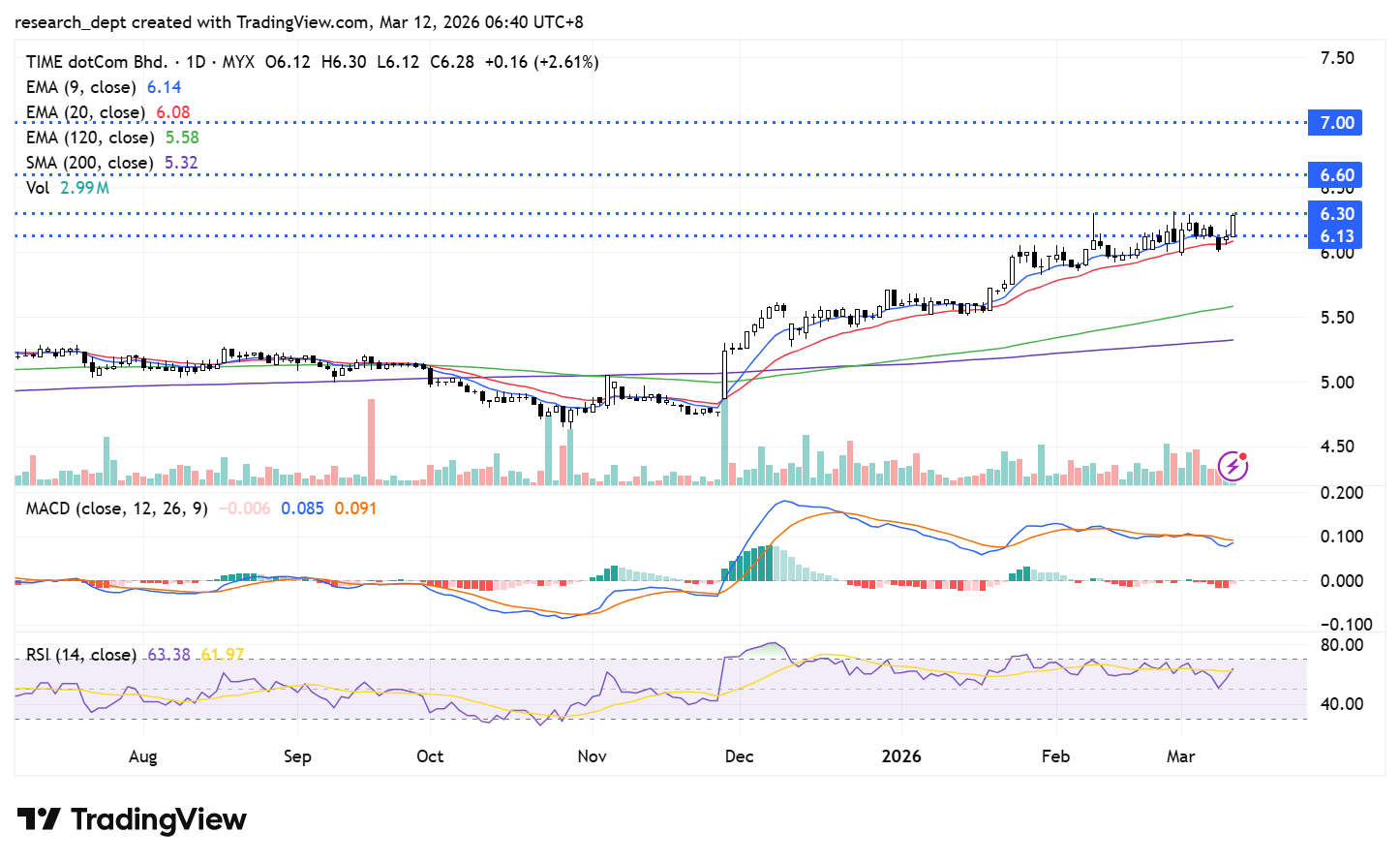This screenshot has height=863, width=1400.
Task: Click the EMA (120, close) value 5.58
Action: point(182,138)
